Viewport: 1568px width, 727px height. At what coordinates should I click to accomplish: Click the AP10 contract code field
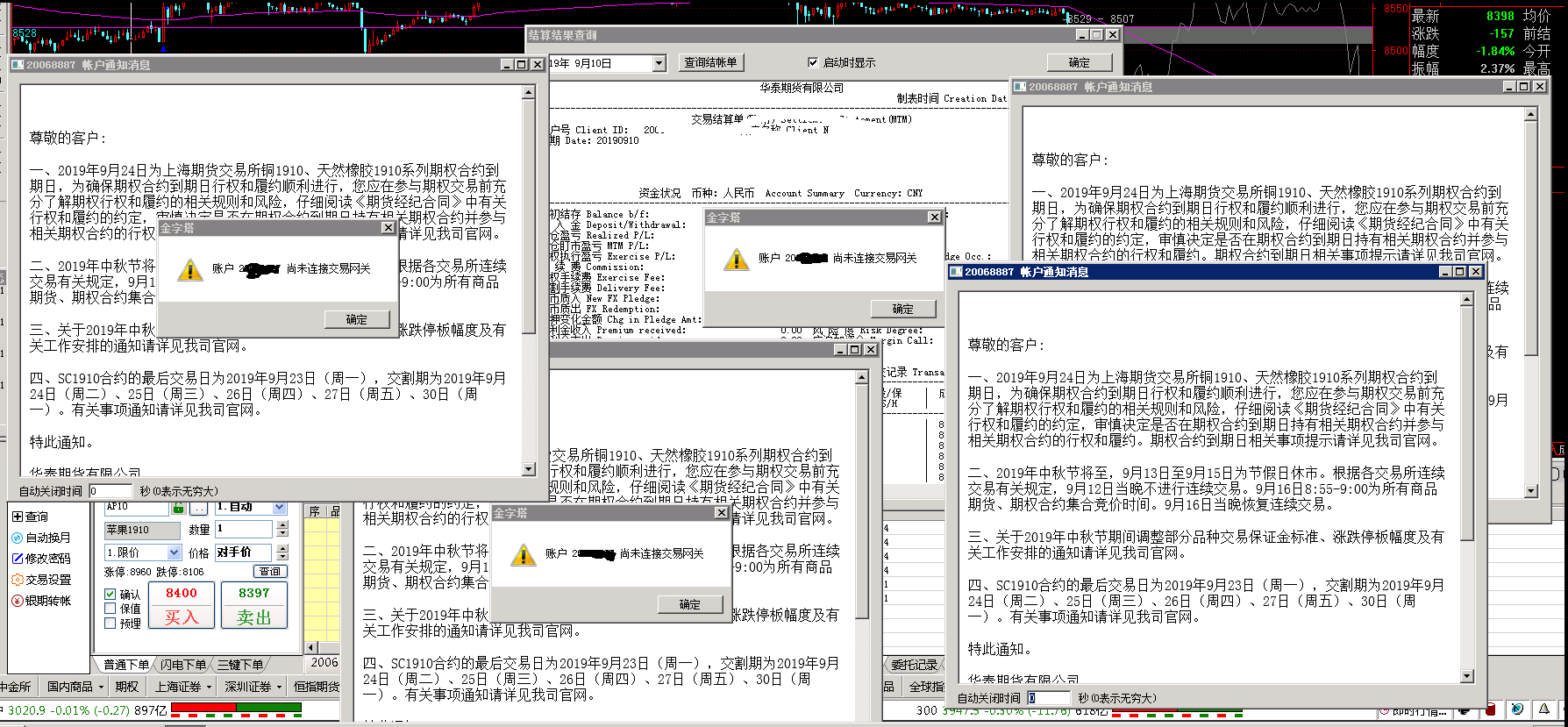[136, 508]
